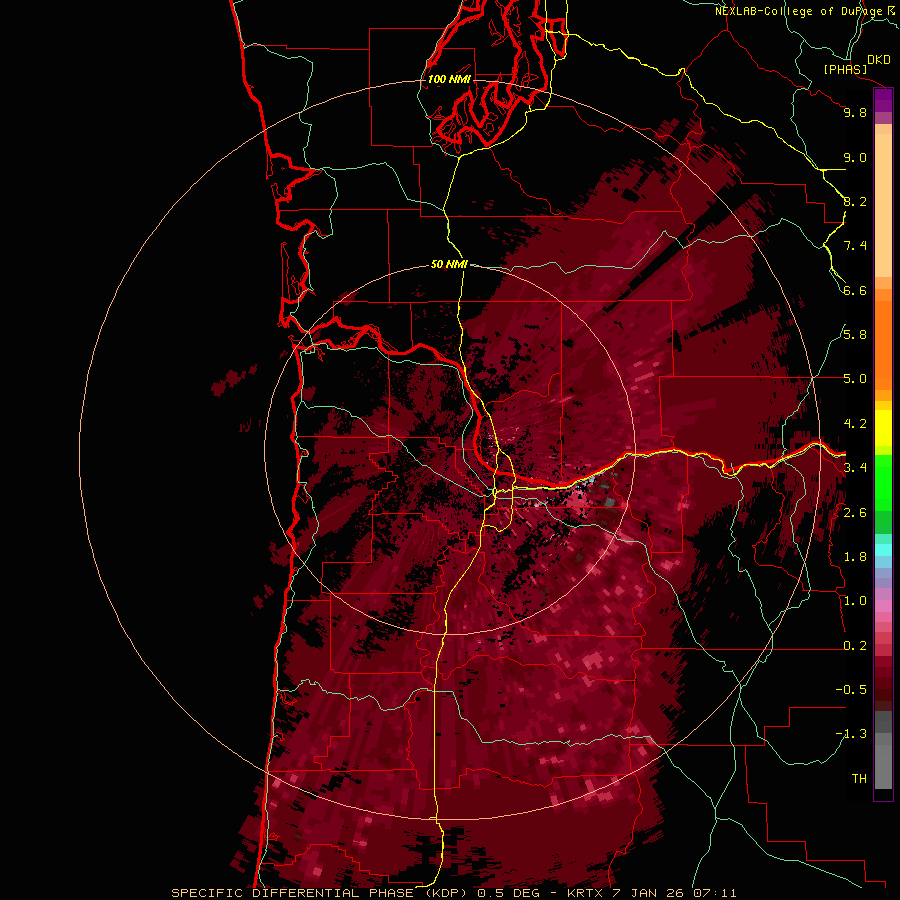Click the bright orange color bar segment
This screenshot has height=900, width=900.
[x=883, y=346]
